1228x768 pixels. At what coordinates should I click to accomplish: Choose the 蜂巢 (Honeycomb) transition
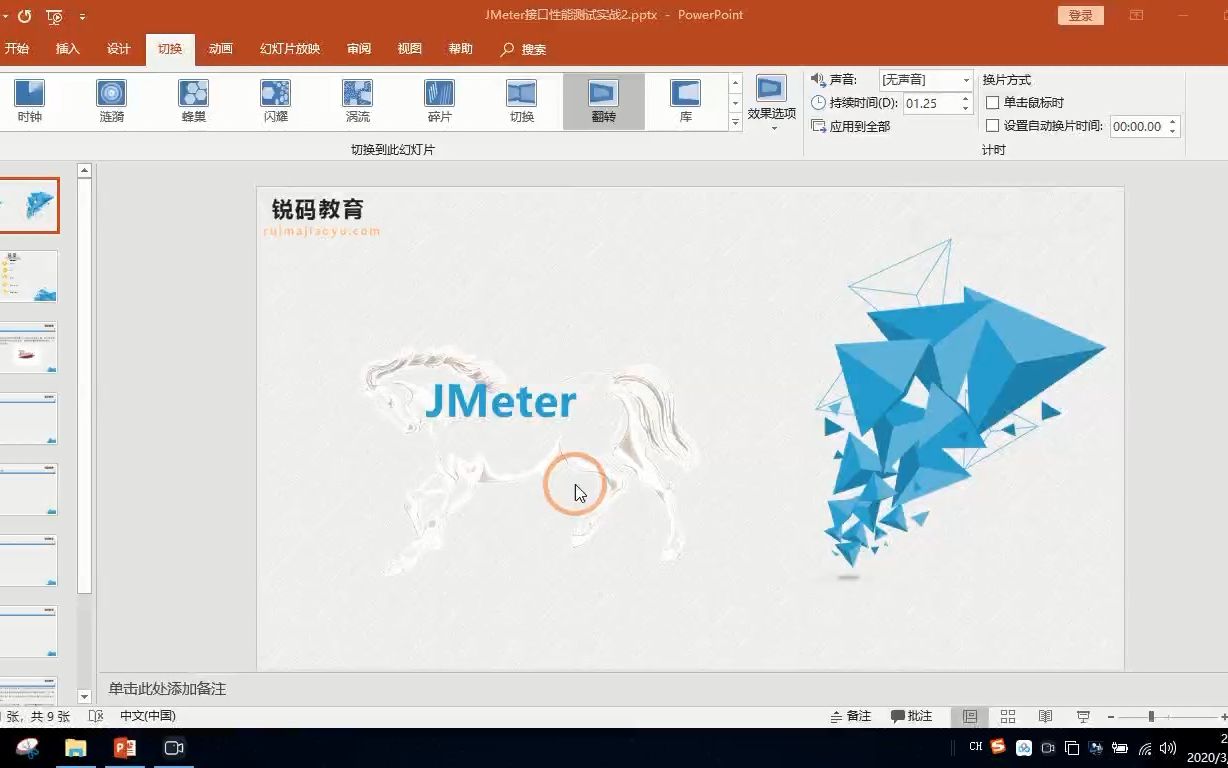192,100
